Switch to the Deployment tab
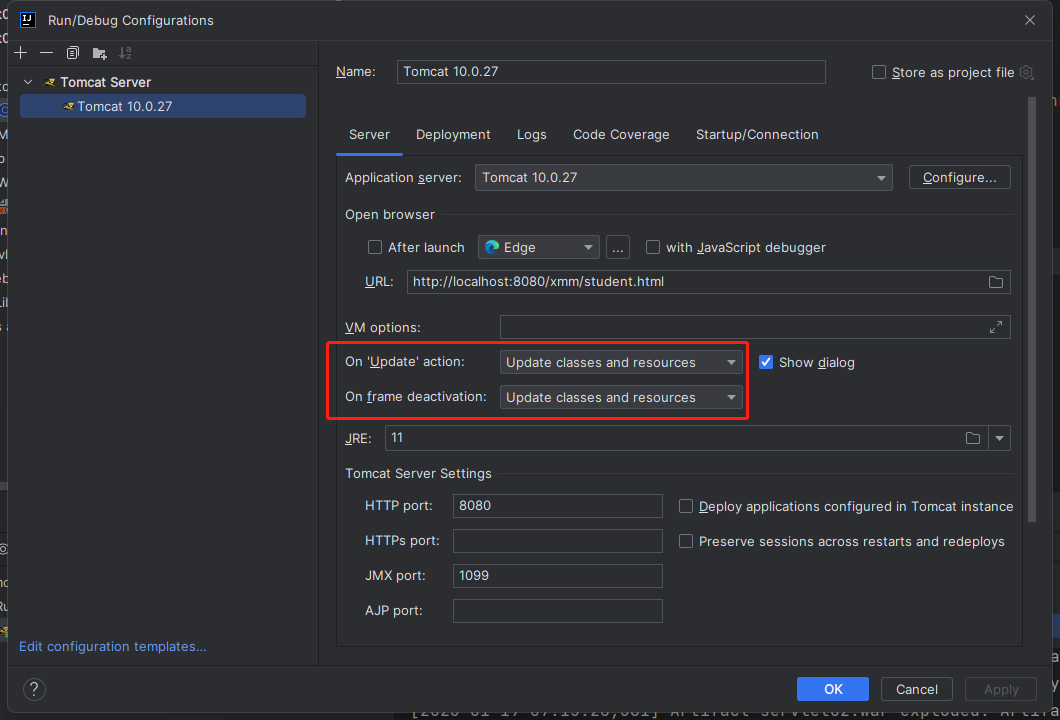Viewport: 1060px width, 720px height. [453, 135]
